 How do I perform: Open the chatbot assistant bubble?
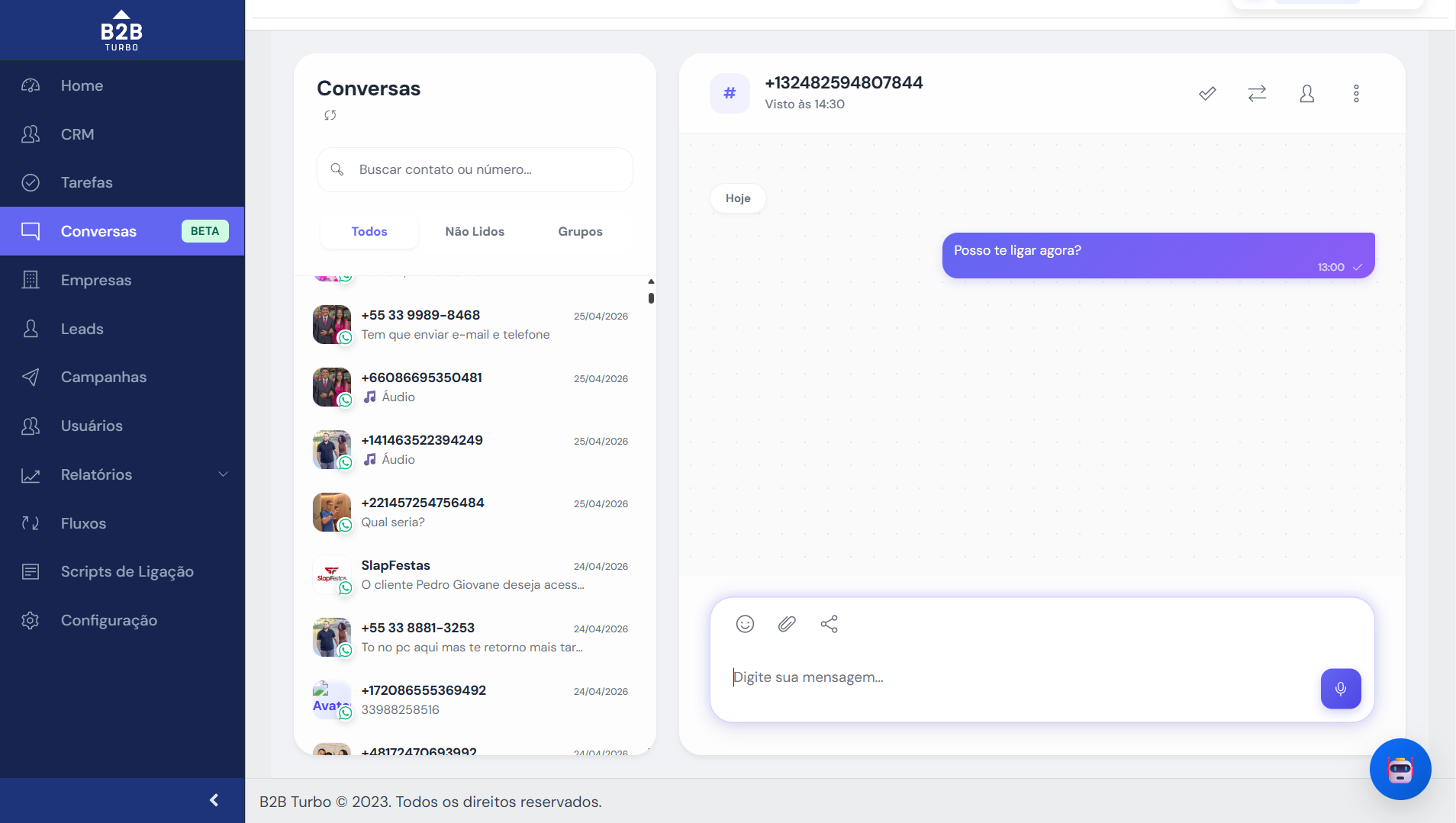tap(1400, 769)
